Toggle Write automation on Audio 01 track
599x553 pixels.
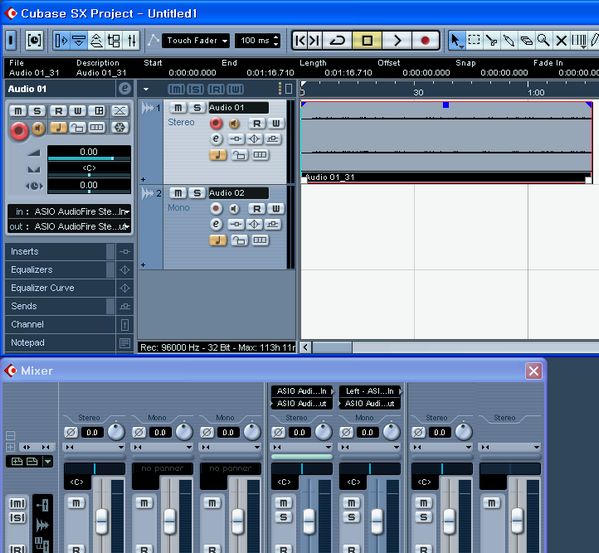click(275, 123)
